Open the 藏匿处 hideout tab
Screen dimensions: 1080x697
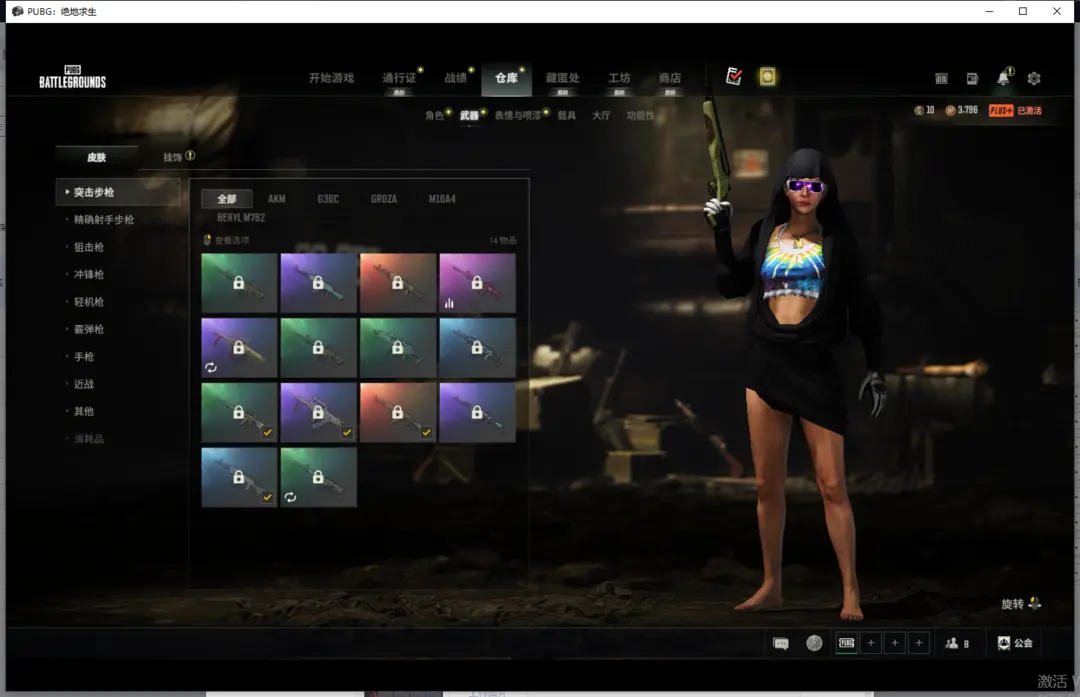pos(563,79)
